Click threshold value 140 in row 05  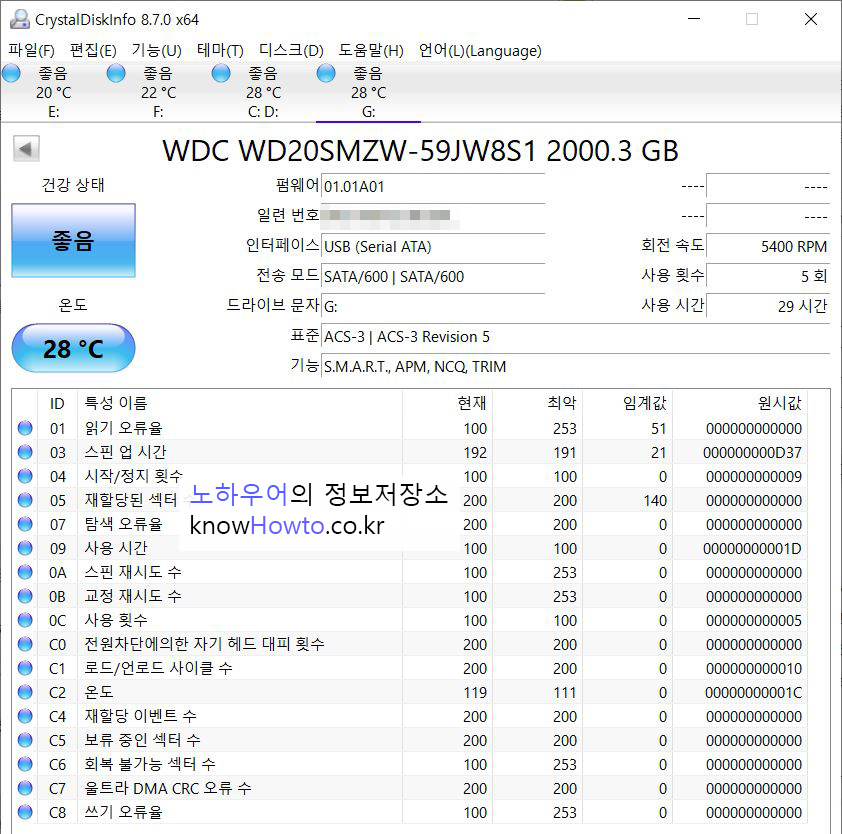pos(655,501)
